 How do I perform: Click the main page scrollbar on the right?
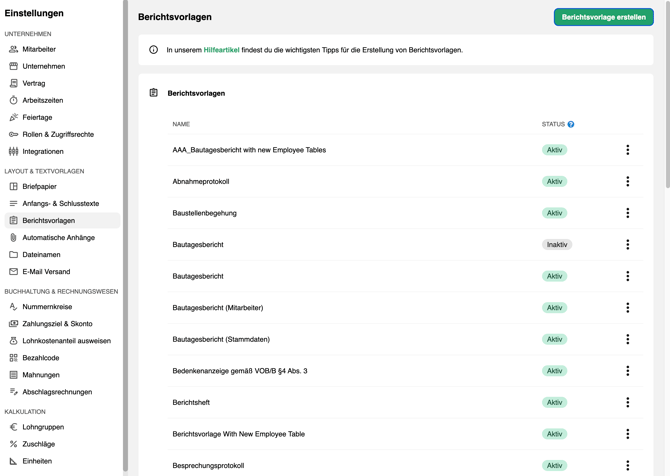(668, 94)
